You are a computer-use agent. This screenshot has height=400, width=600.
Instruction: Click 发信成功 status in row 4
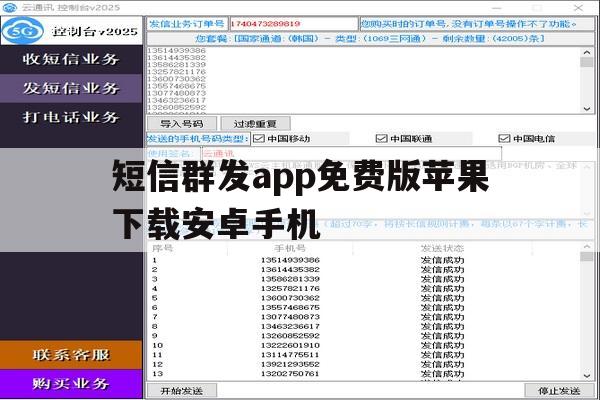[442, 289]
